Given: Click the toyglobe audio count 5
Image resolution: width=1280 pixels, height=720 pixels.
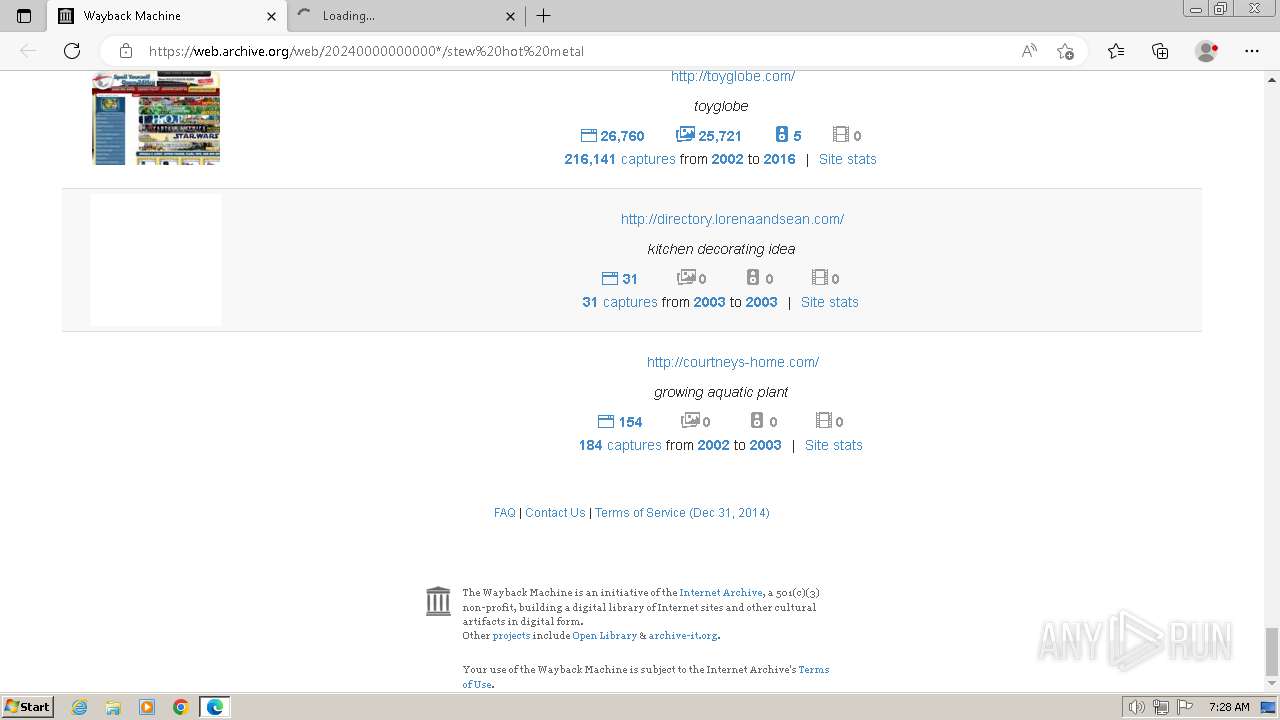Looking at the screenshot, I should (789, 136).
